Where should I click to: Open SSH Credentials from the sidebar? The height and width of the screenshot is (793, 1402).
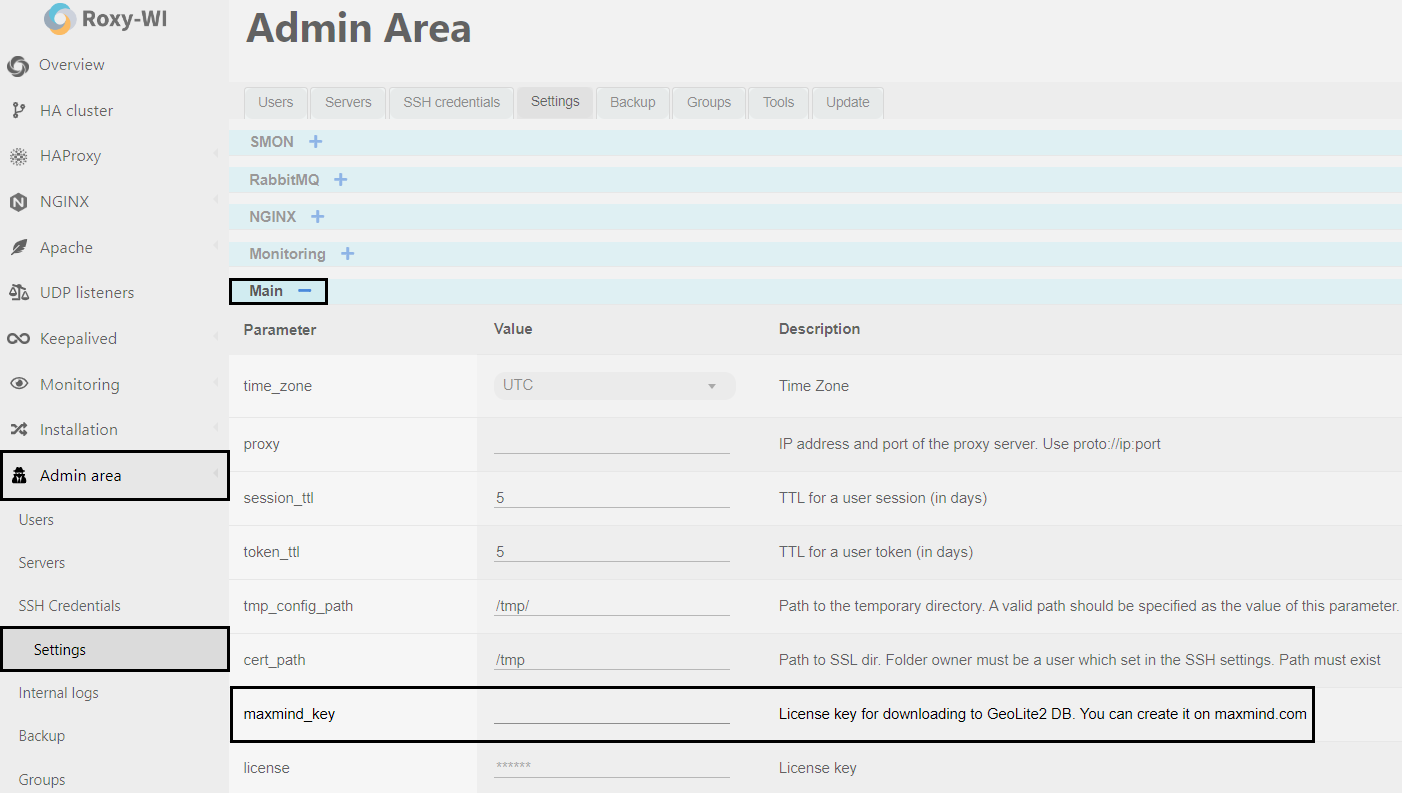click(68, 605)
